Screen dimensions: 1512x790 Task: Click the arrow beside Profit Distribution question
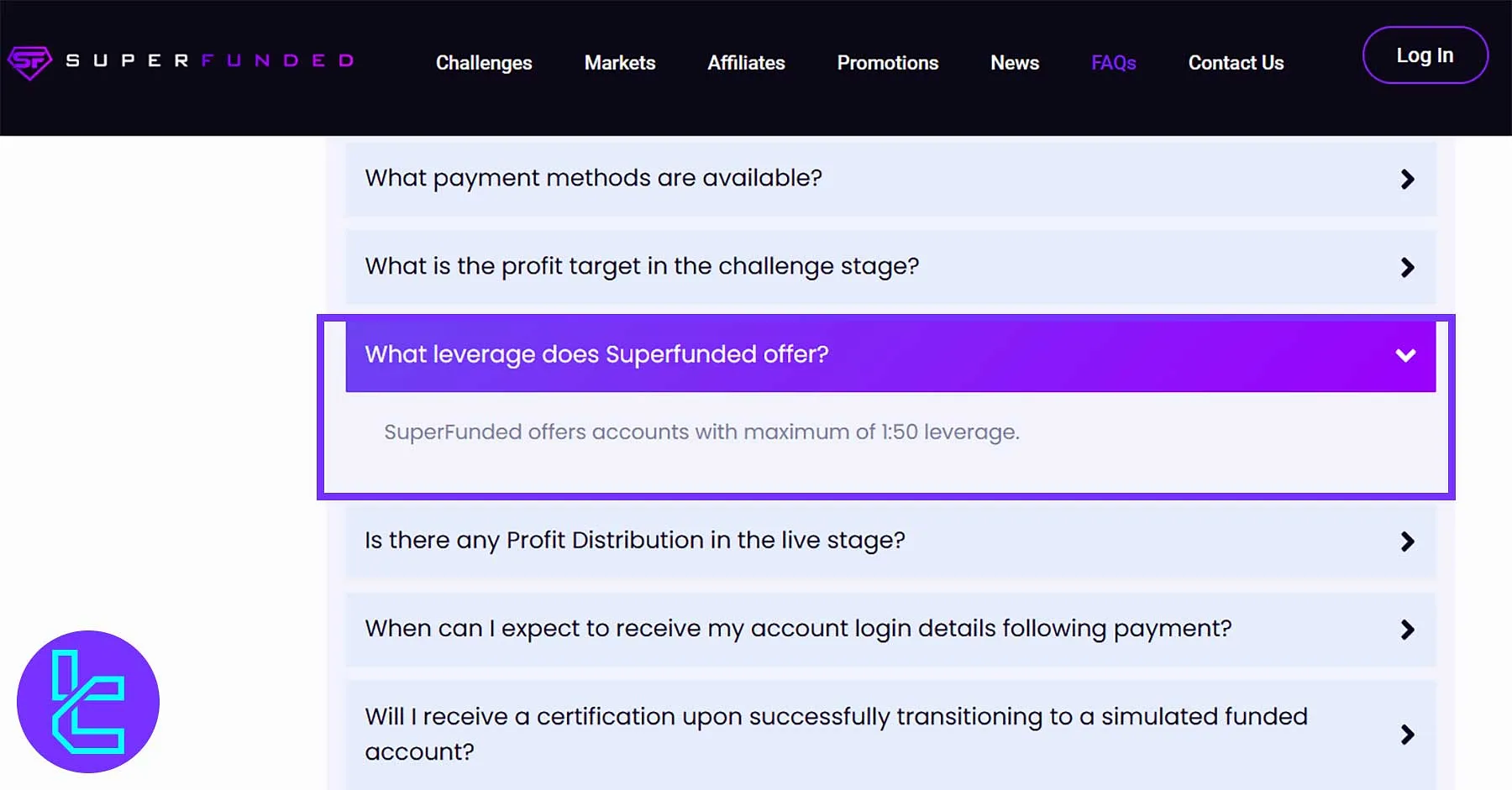point(1408,541)
